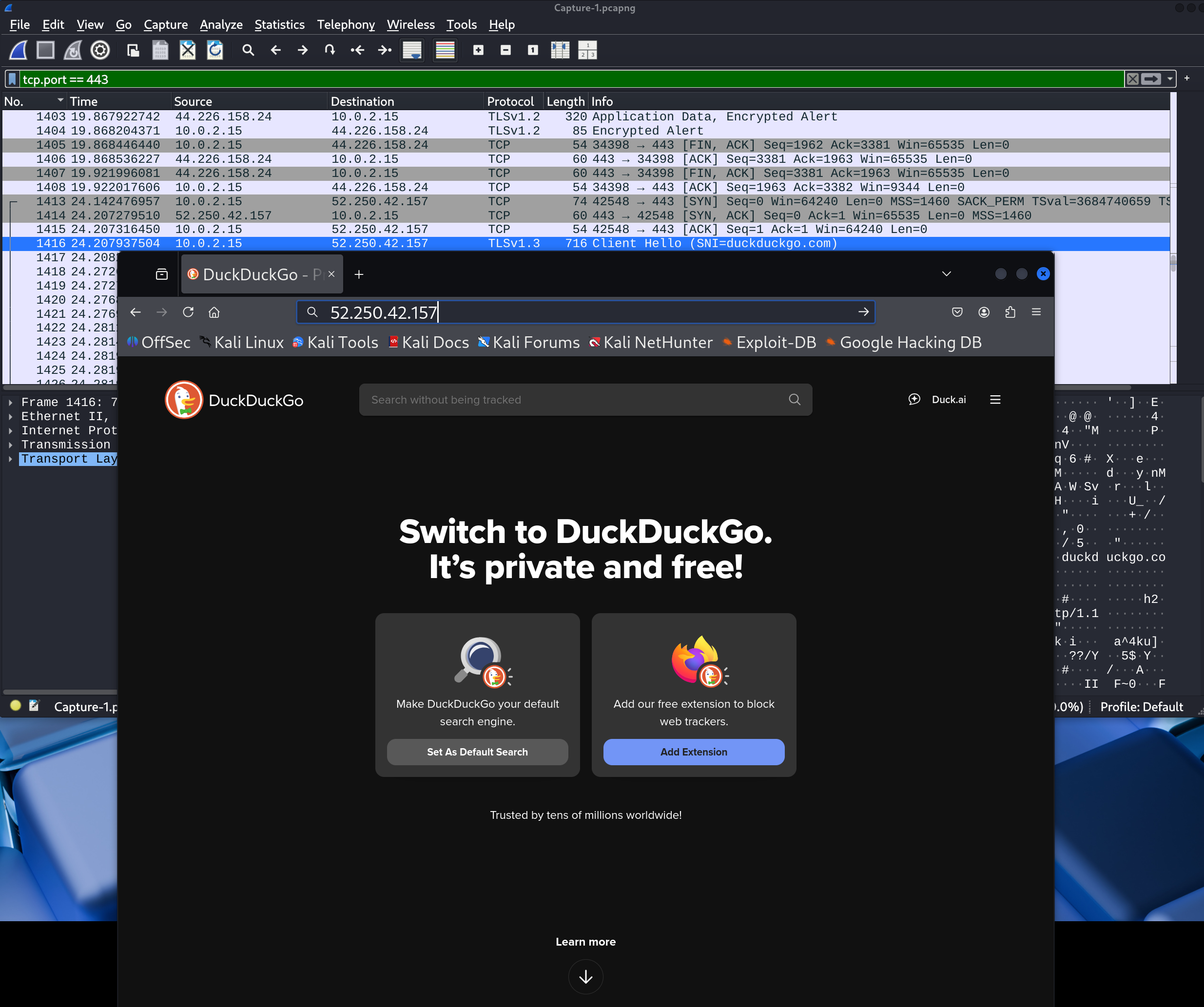
Task: Select packet 1413 SYN to 52.250.42.157
Action: (x=586, y=201)
